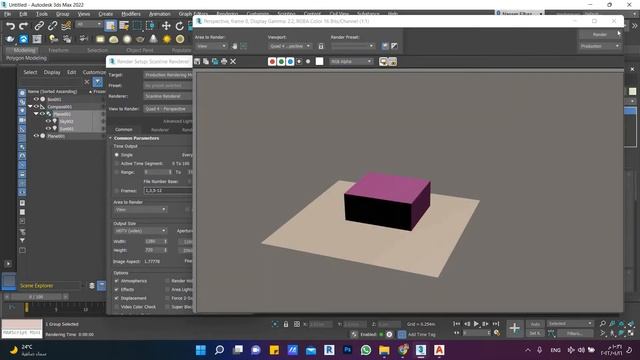Switch to Common tab in Render Setup
The height and width of the screenshot is (360, 640).
coord(124,129)
